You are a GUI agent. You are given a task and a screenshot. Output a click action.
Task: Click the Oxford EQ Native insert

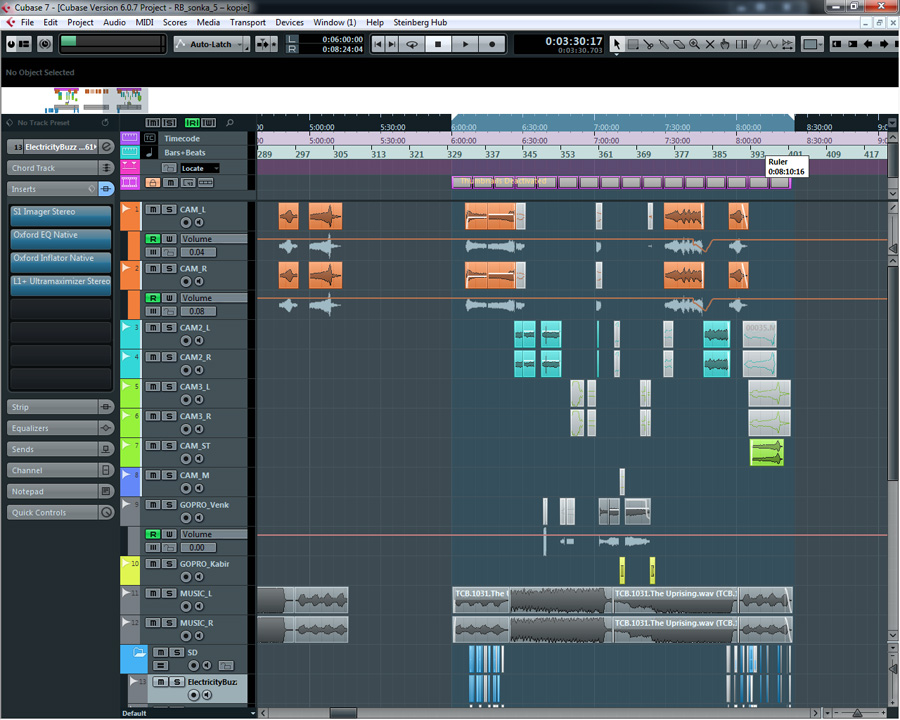pos(61,236)
